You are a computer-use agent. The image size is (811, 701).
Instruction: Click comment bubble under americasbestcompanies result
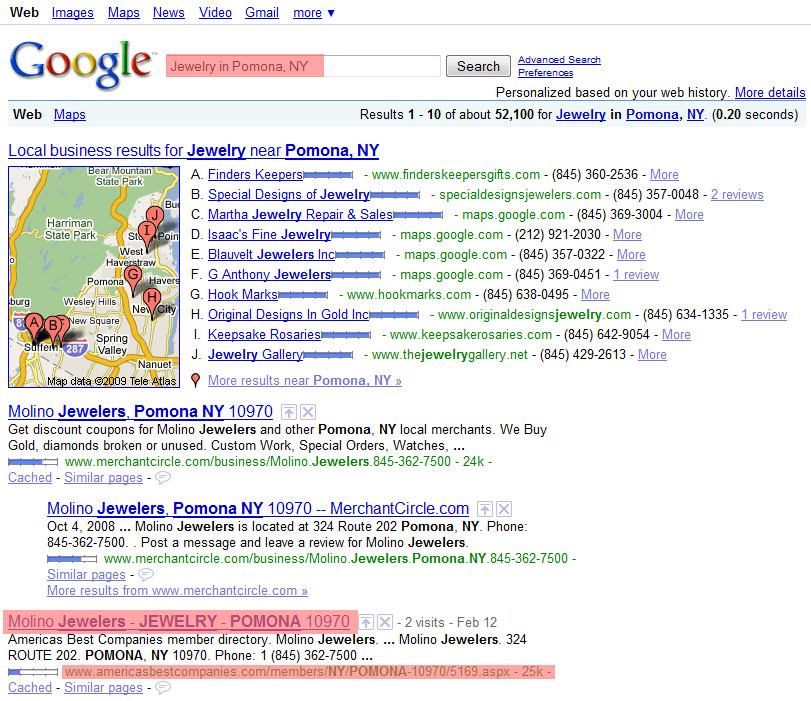pyautogui.click(x=162, y=688)
